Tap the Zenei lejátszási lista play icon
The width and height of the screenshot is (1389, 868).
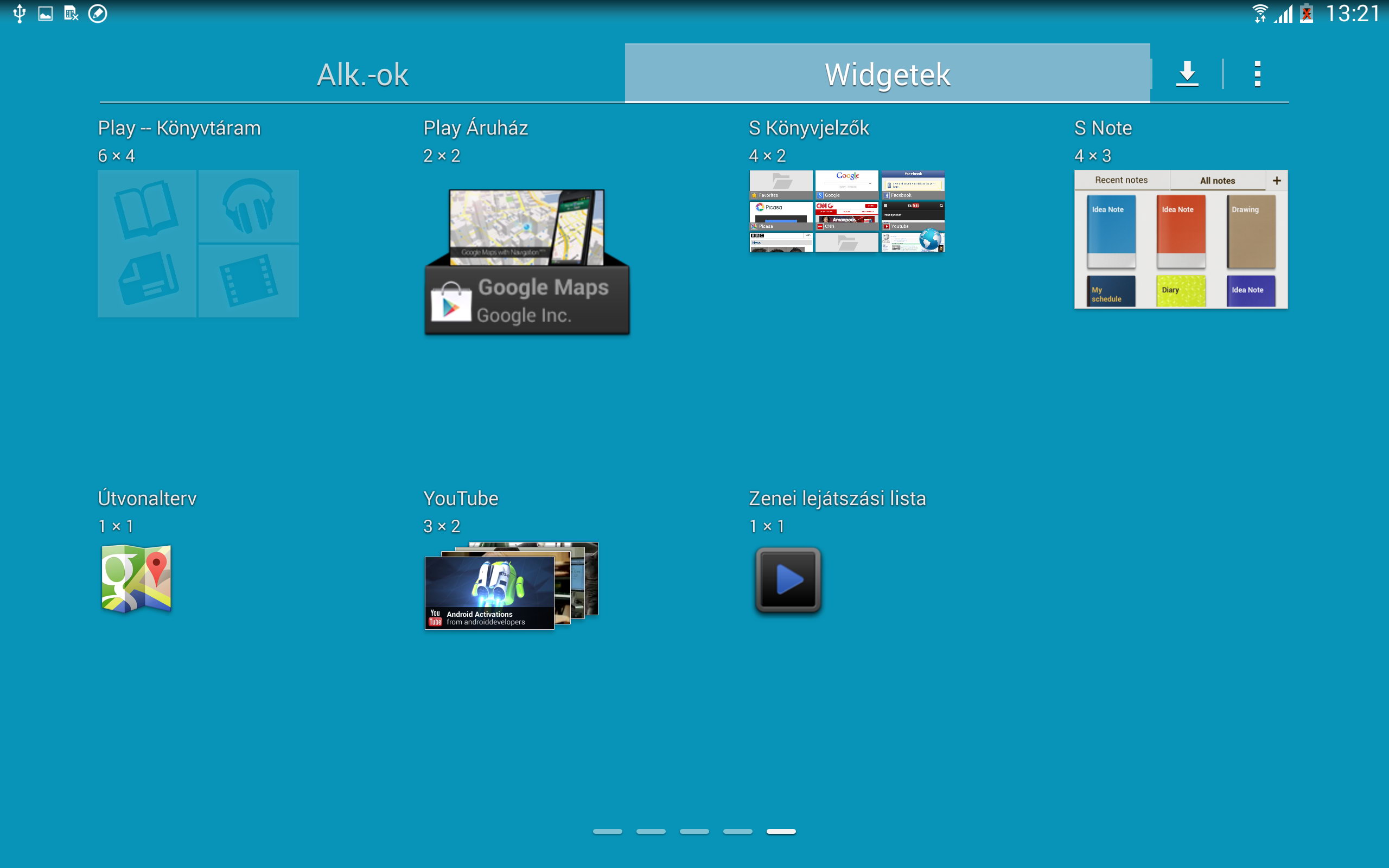pos(788,580)
